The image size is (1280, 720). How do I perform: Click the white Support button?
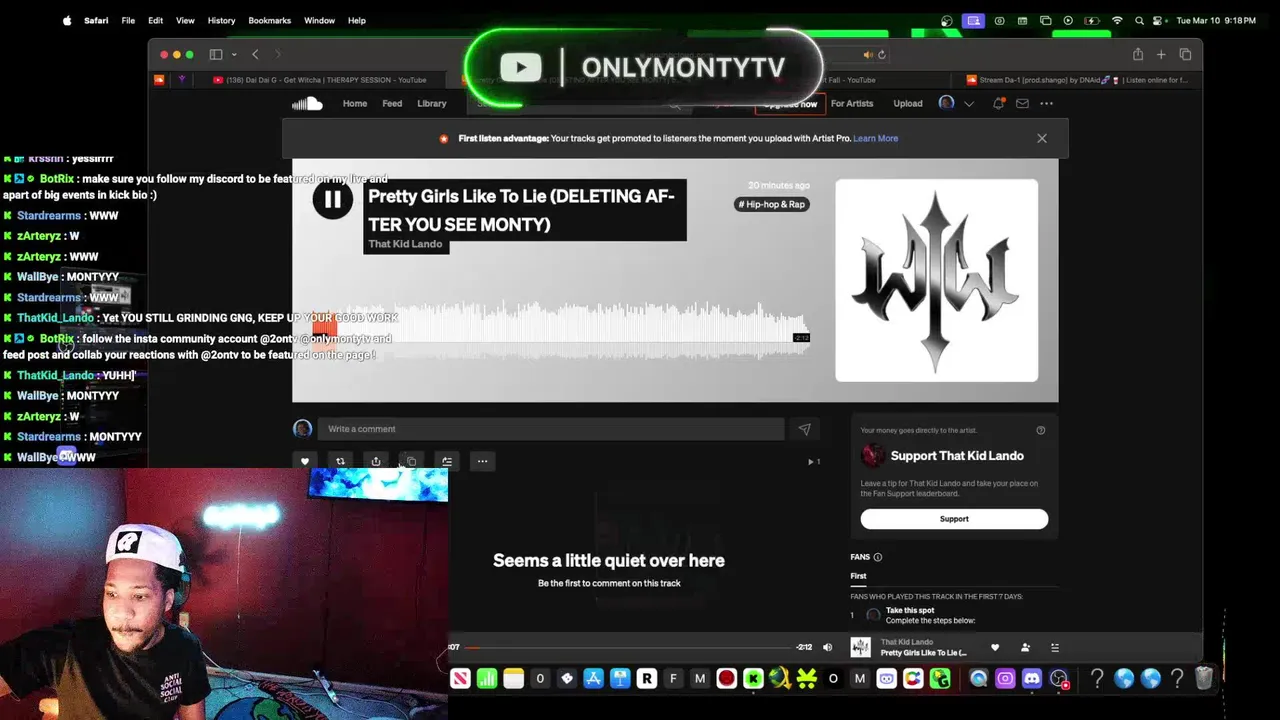(954, 519)
